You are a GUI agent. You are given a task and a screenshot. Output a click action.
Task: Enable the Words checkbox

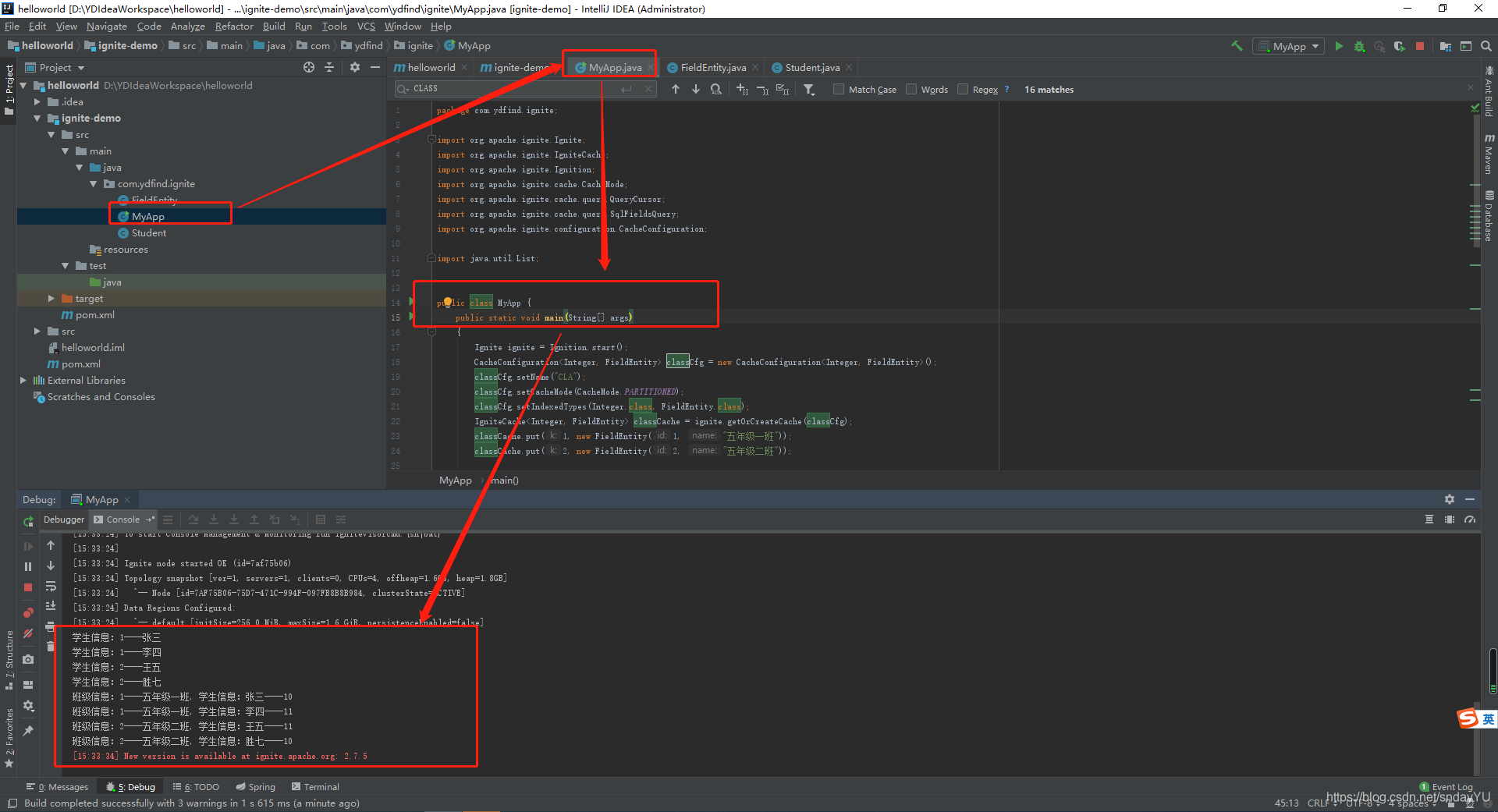(x=911, y=89)
